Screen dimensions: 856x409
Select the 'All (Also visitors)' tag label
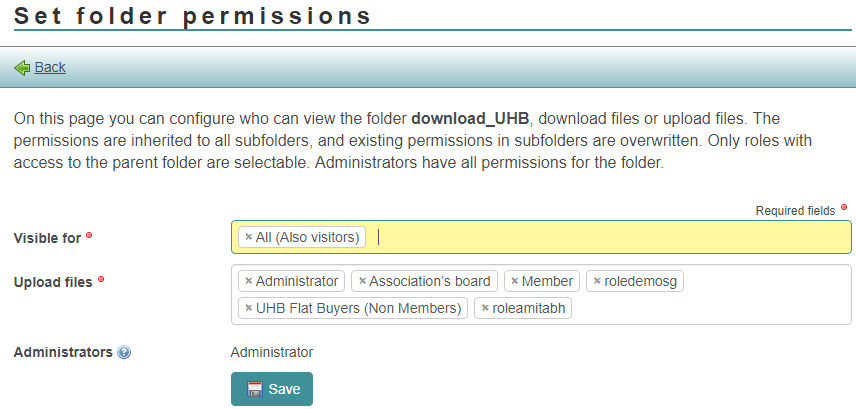tap(307, 237)
